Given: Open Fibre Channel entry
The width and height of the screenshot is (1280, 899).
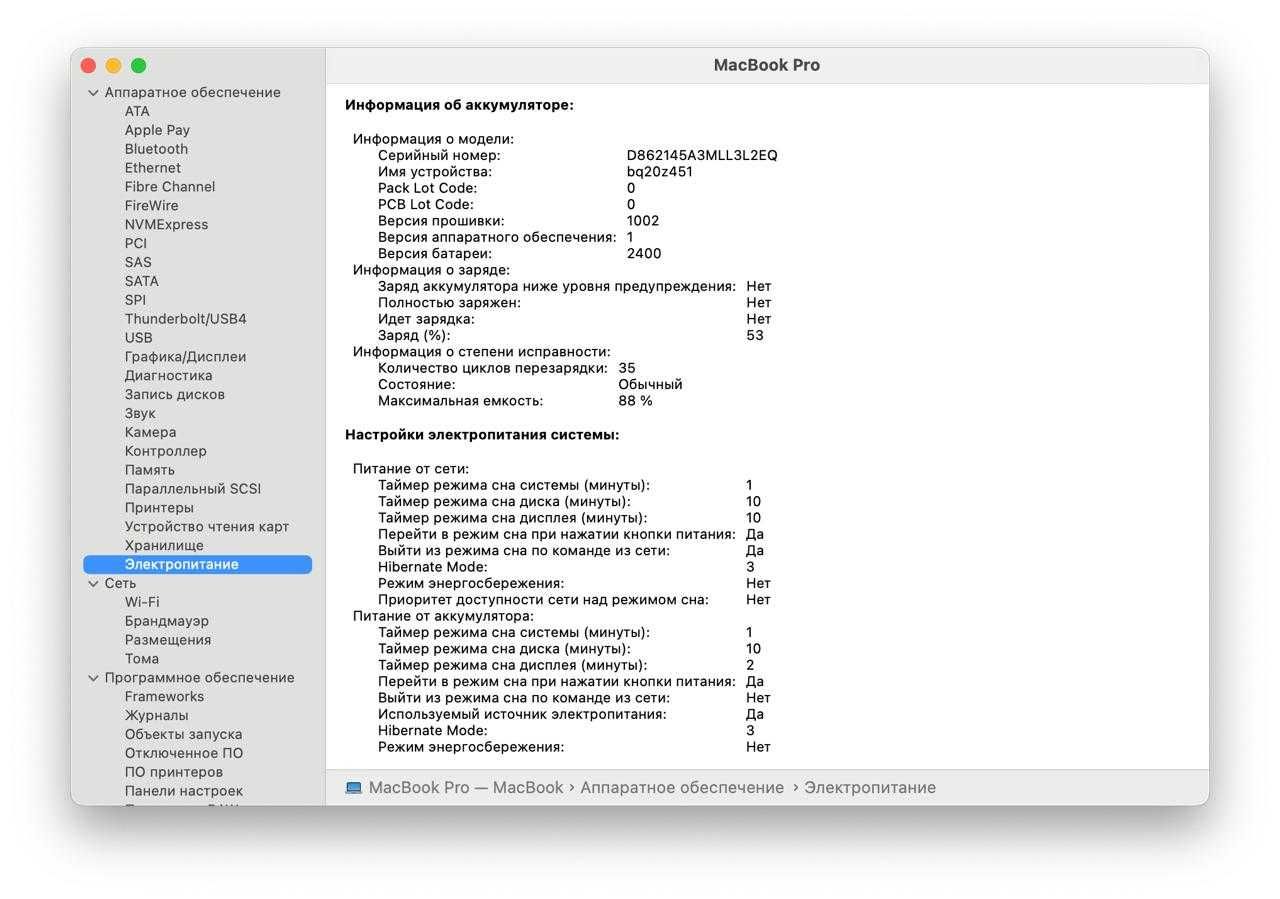Looking at the screenshot, I should (x=170, y=187).
